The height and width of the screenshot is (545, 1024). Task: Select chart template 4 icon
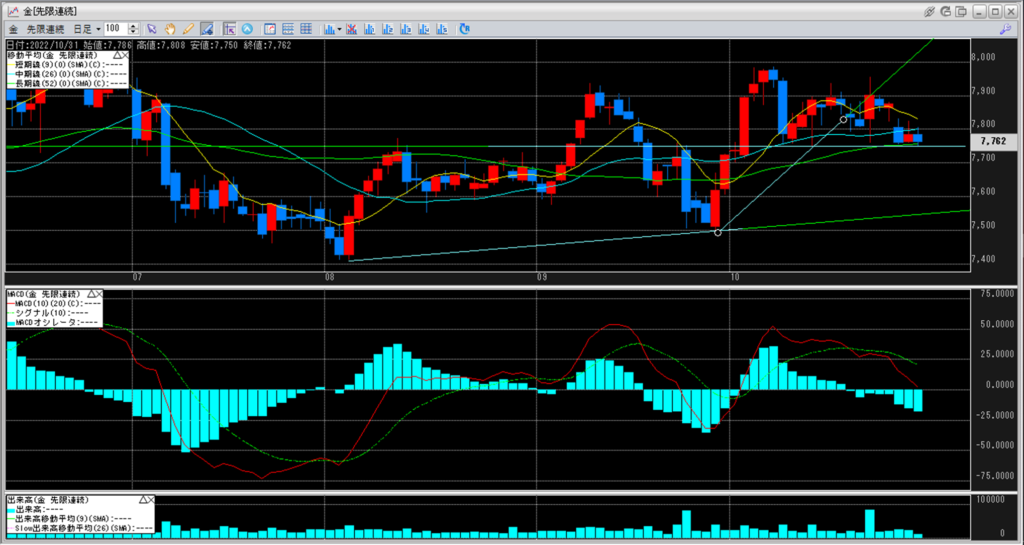(424, 29)
